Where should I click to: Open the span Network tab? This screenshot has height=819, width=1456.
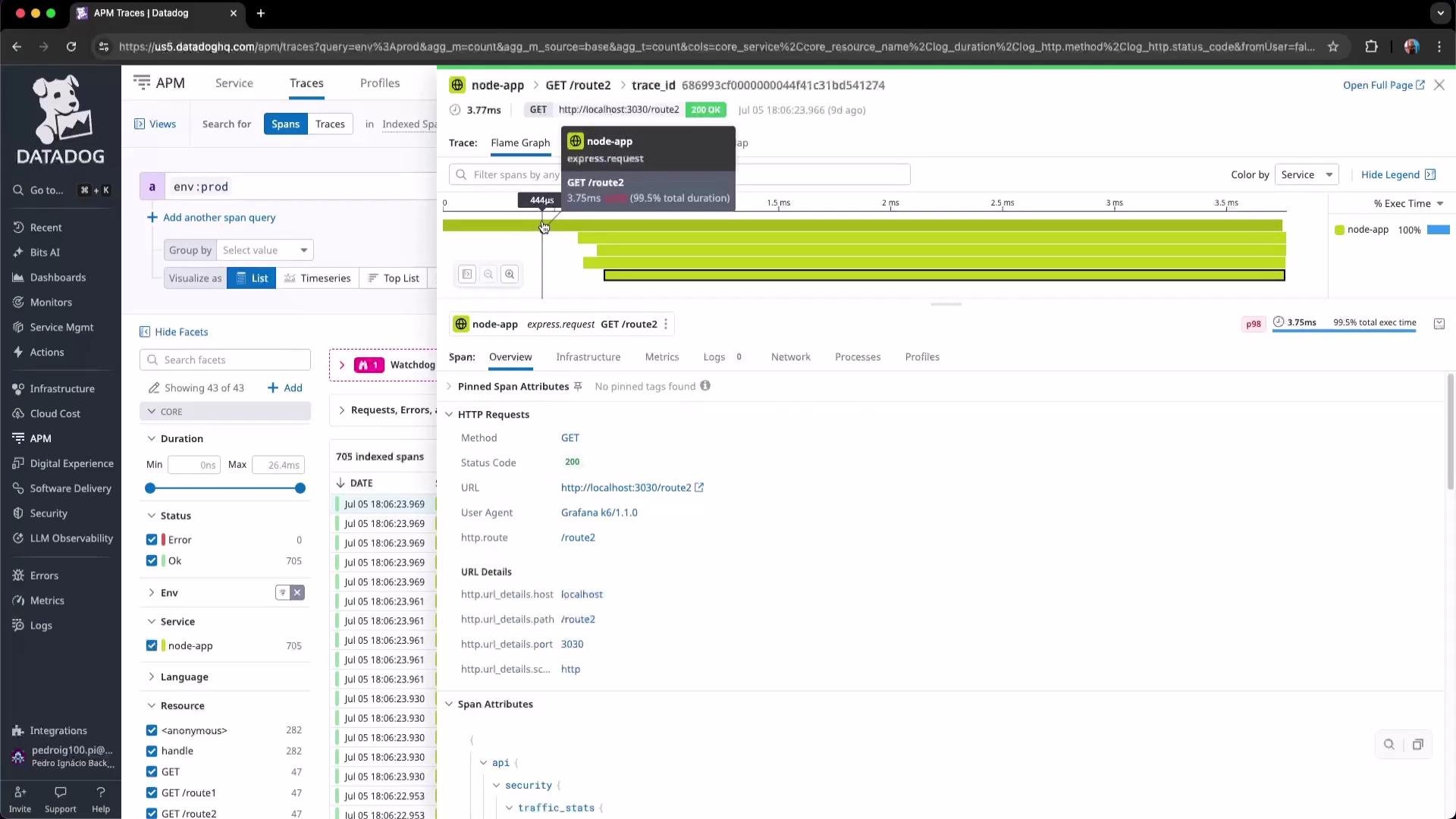(791, 357)
